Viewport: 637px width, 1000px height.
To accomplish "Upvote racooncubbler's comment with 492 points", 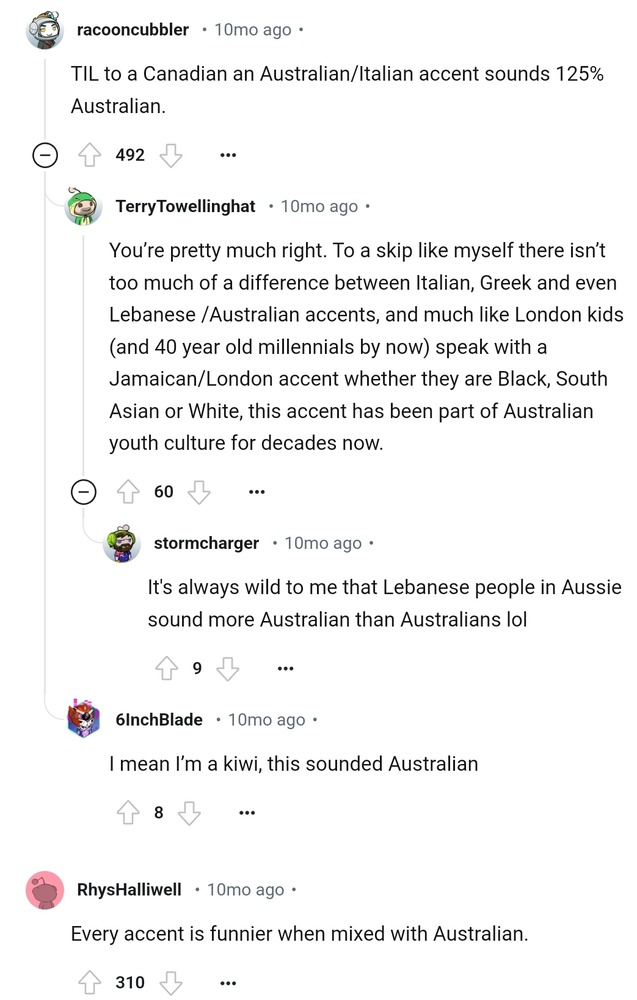I will (91, 155).
